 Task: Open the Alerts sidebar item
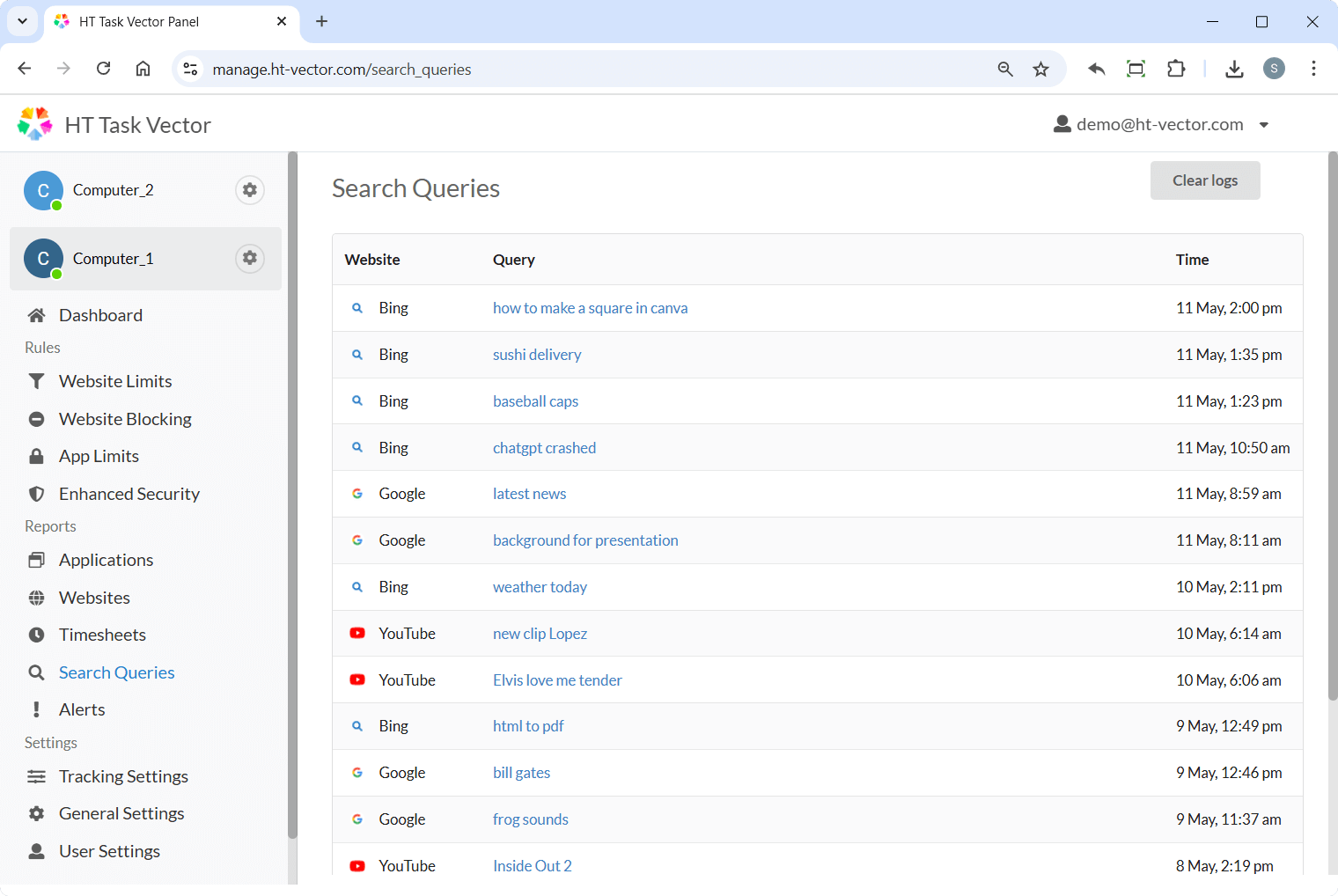tap(82, 709)
